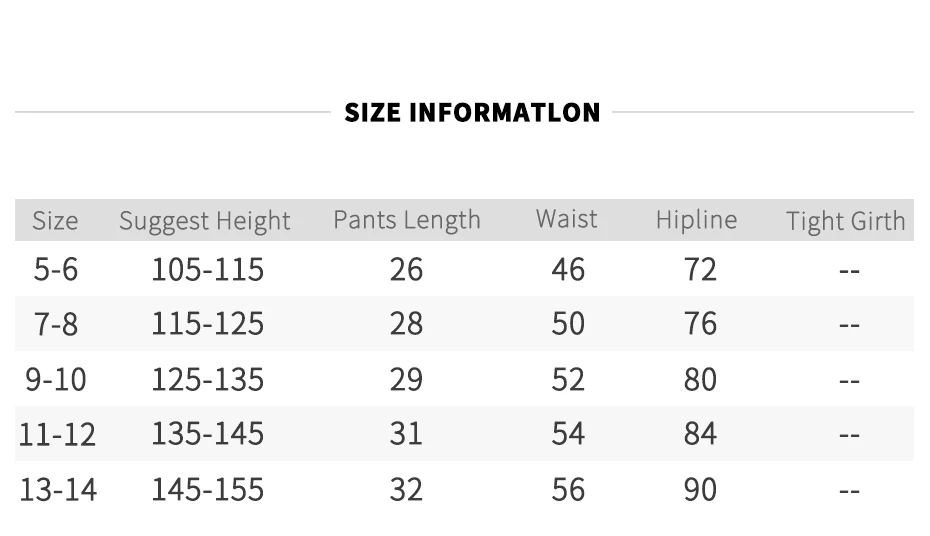Select the 11-12 size cell
The width and height of the screenshot is (930, 536).
pyautogui.click(x=57, y=434)
